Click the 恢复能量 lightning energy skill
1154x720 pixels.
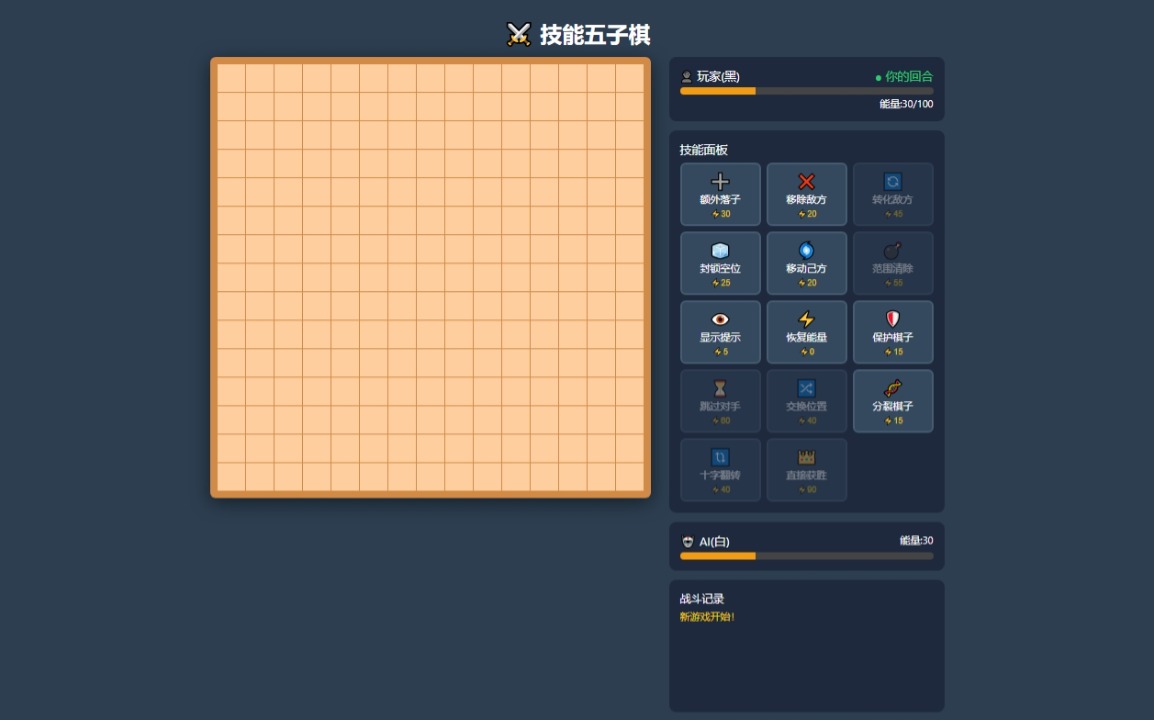807,332
